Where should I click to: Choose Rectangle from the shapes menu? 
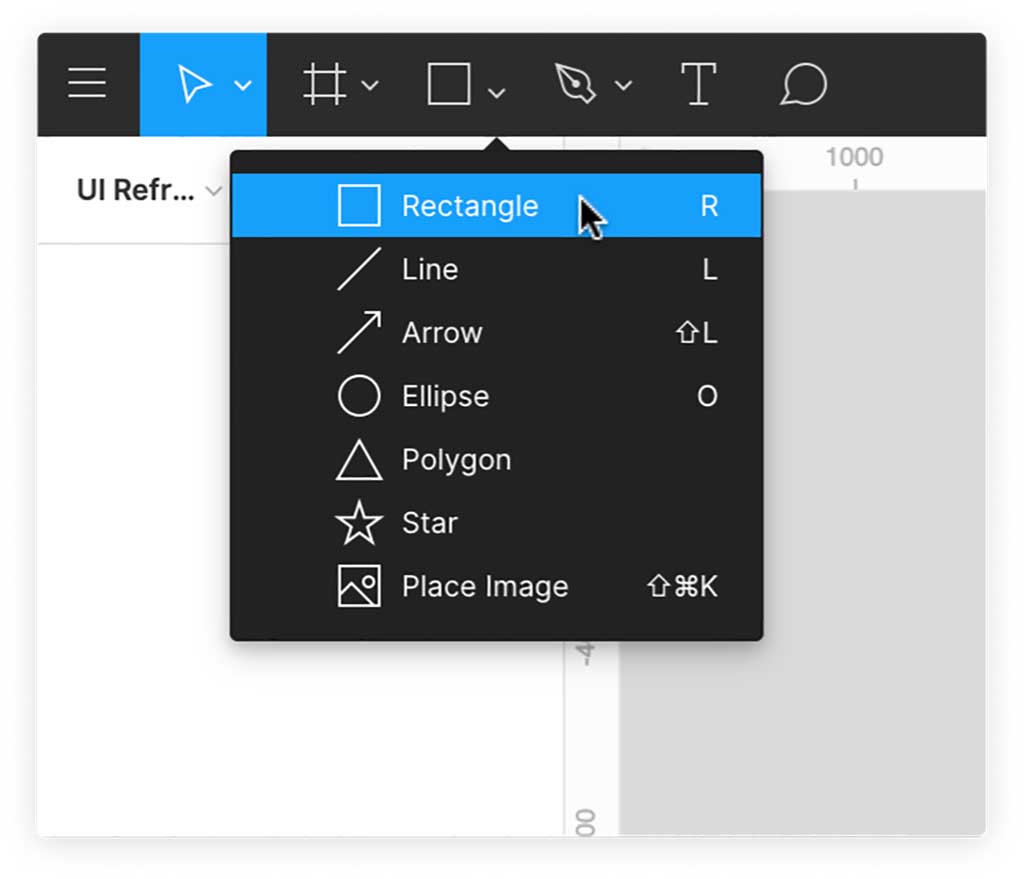(x=496, y=206)
